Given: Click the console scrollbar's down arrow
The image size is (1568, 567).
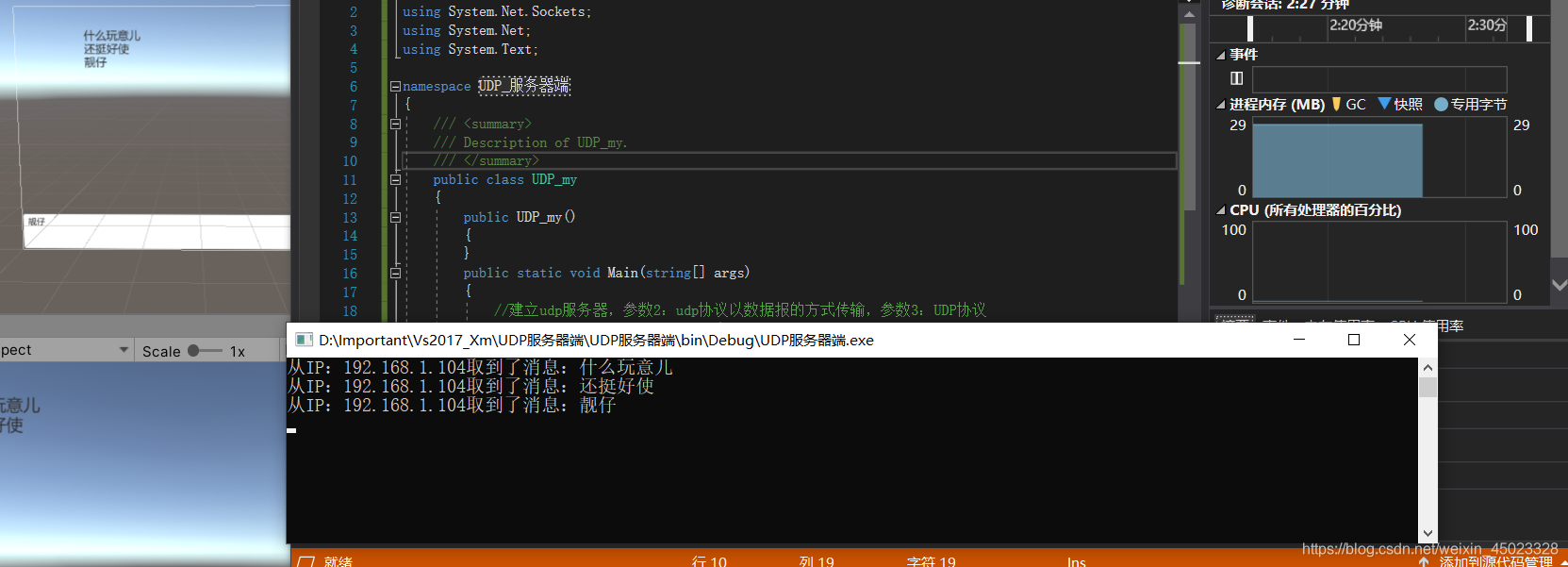Looking at the screenshot, I should pyautogui.click(x=1428, y=534).
